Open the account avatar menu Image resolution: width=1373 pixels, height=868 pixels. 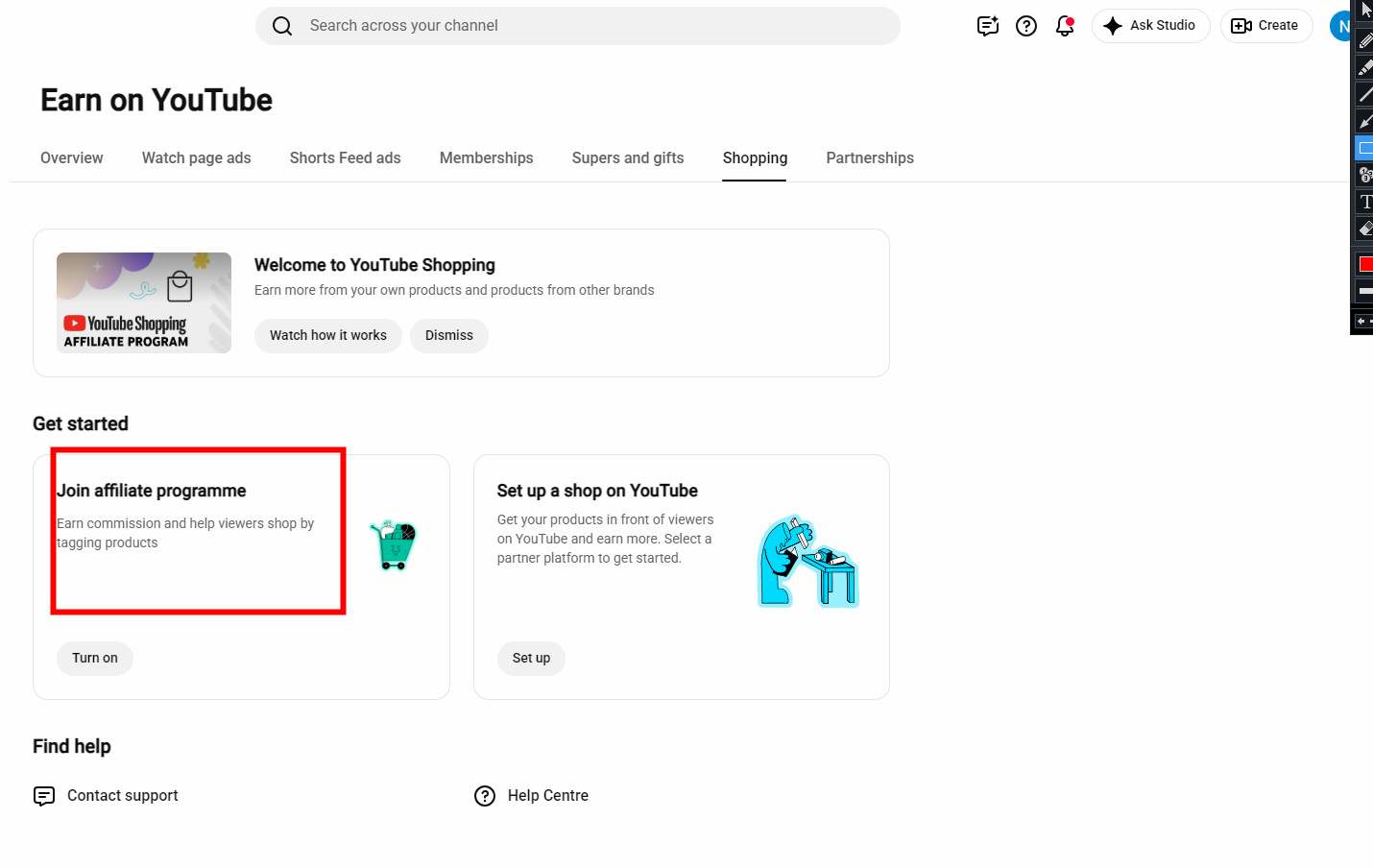tap(1342, 26)
